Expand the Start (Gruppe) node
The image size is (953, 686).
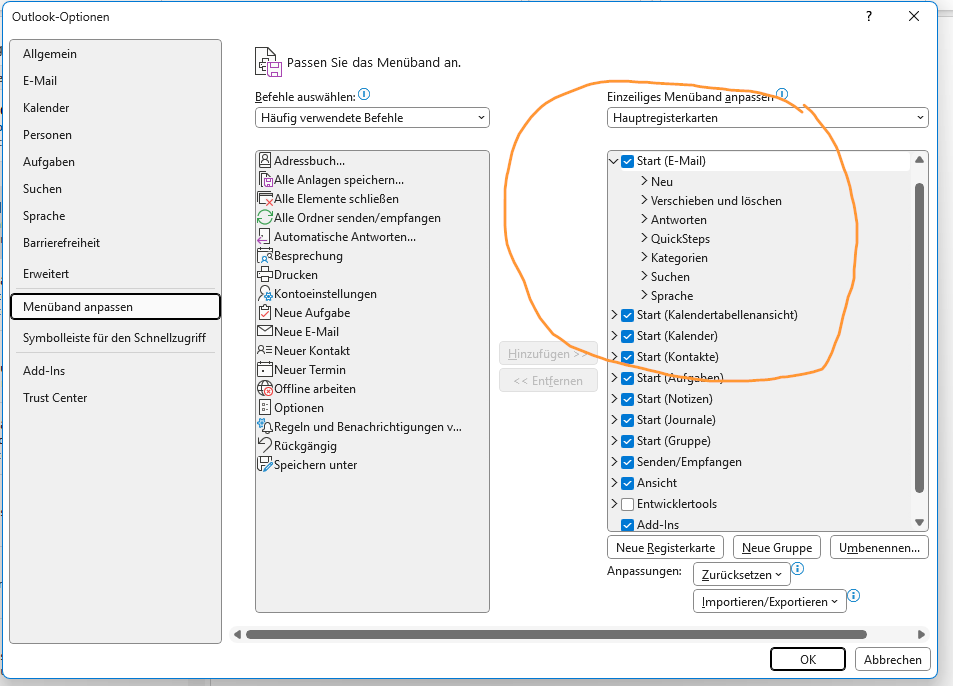point(614,441)
